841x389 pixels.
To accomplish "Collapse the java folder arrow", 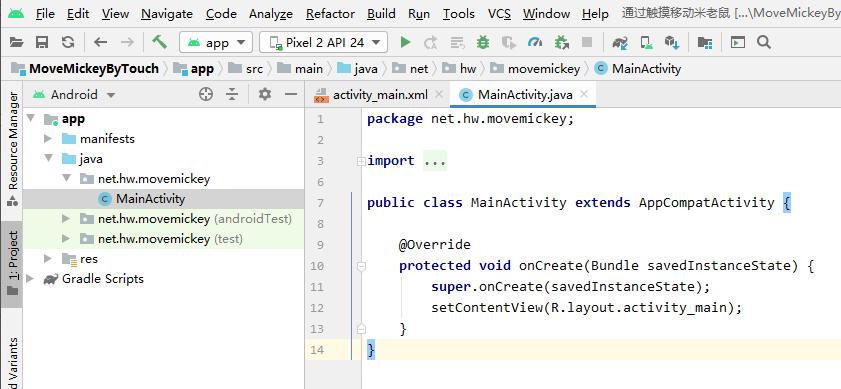I will (x=49, y=159).
